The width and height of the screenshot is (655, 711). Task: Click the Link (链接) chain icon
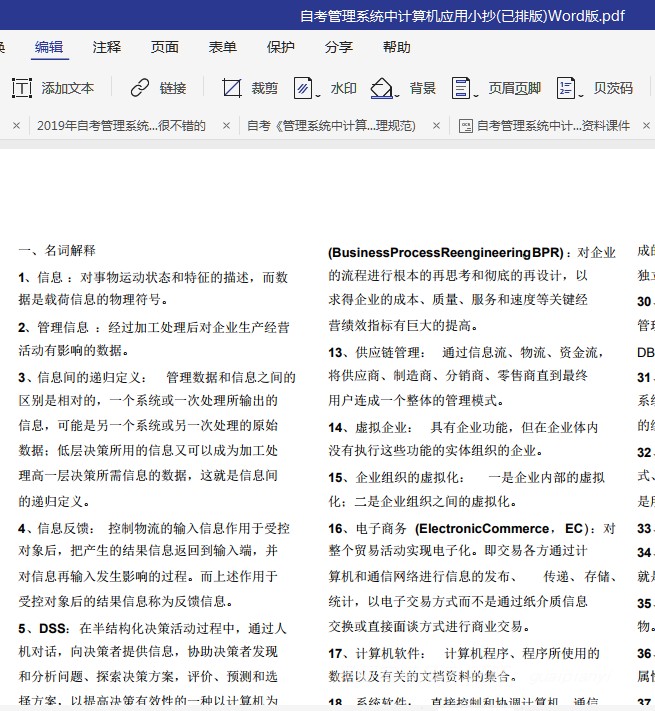tap(140, 88)
